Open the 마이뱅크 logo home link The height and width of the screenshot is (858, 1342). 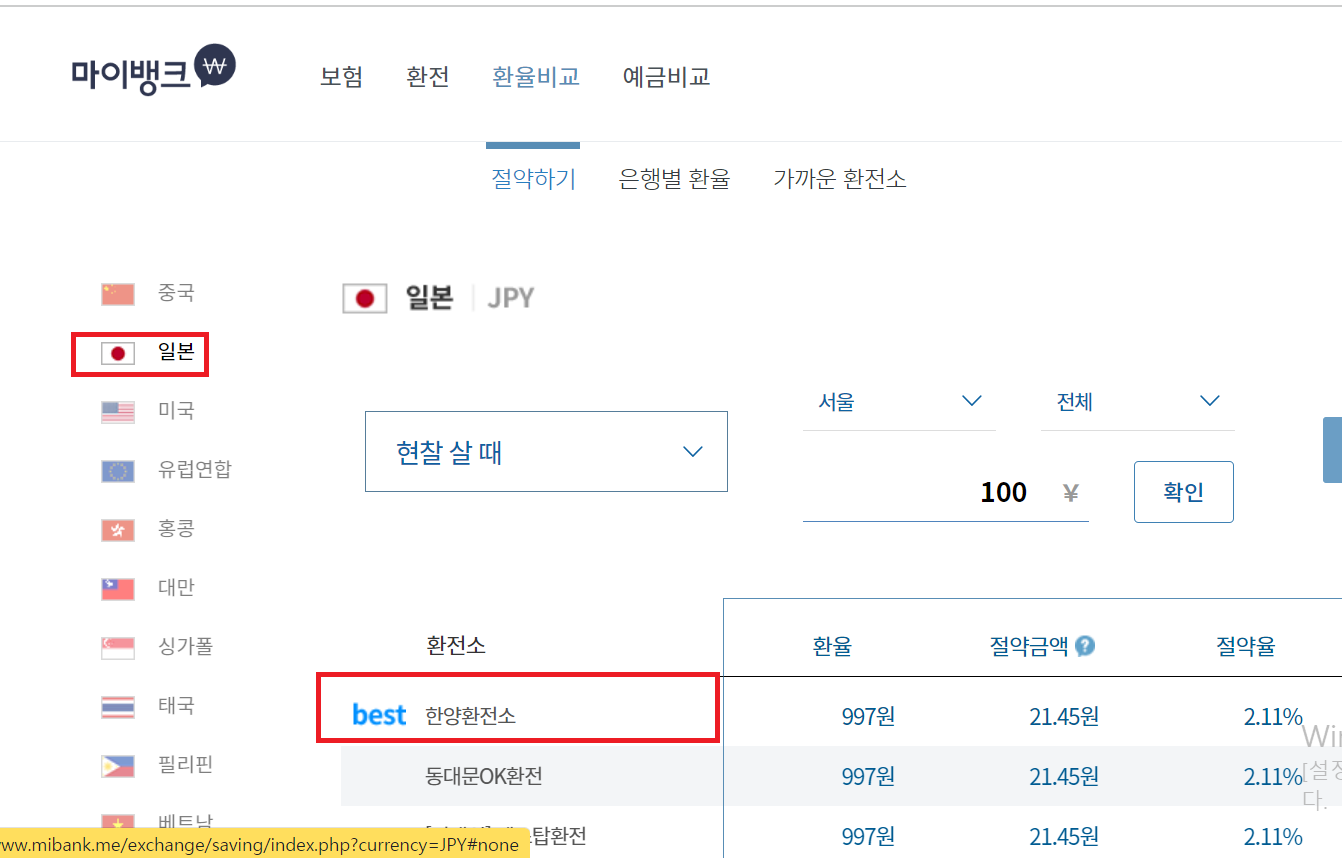click(153, 70)
